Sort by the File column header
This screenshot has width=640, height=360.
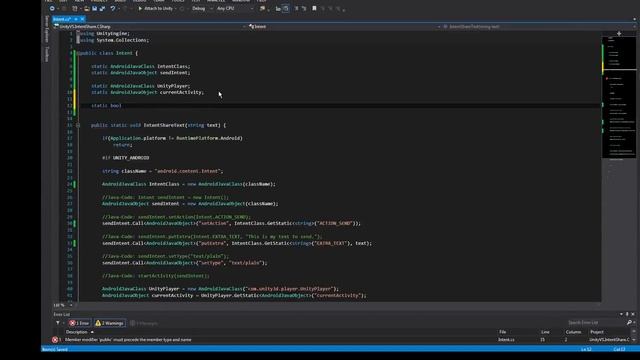[x=502, y=332]
